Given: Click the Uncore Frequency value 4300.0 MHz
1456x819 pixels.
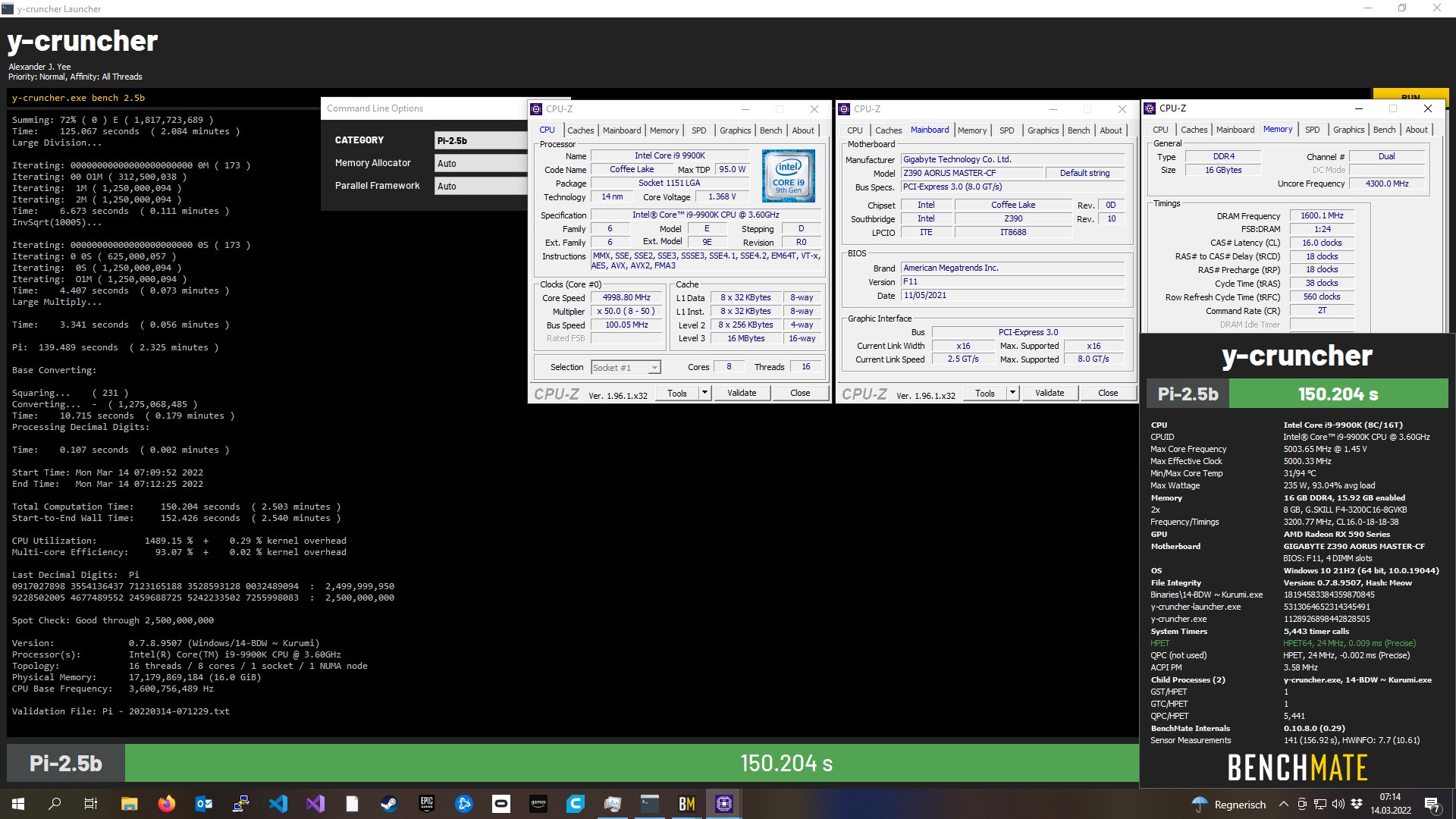Looking at the screenshot, I should click(1386, 184).
